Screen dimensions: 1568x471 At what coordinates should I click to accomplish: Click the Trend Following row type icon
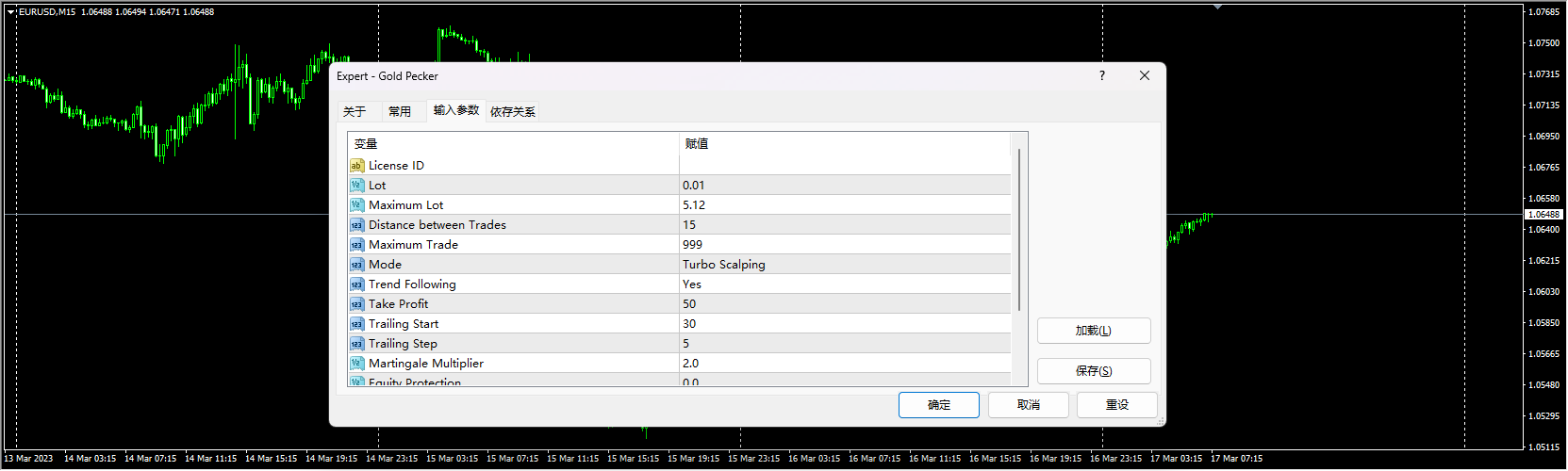tap(356, 284)
